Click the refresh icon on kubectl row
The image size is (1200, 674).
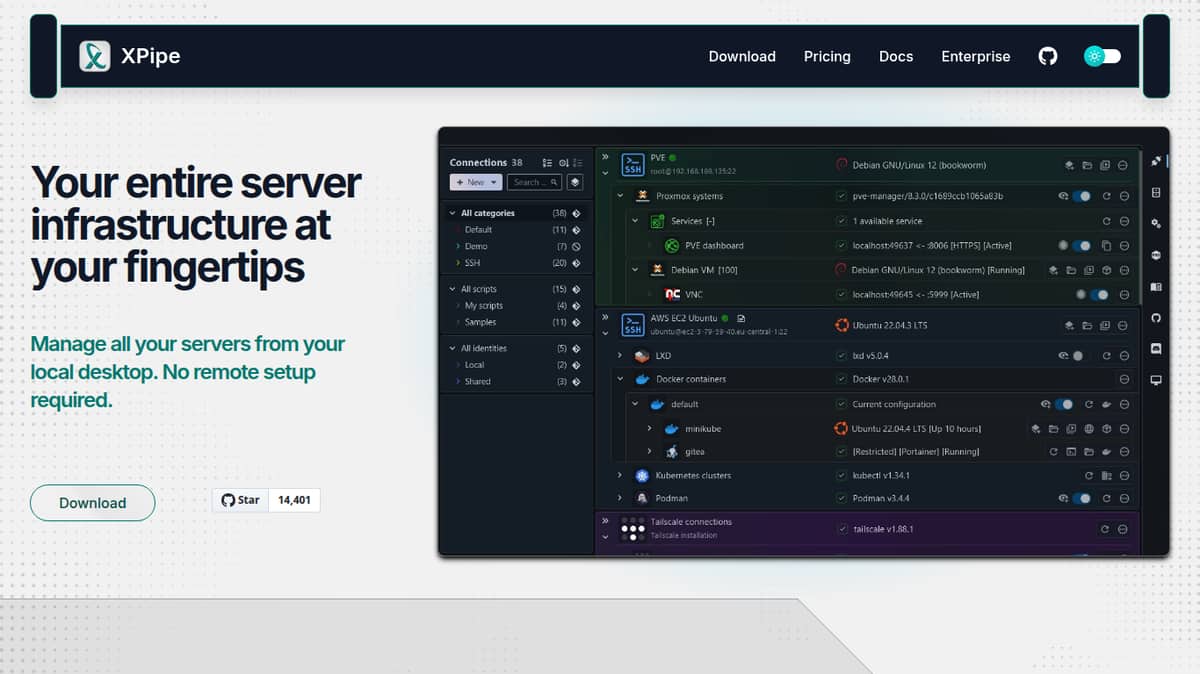pos(1088,475)
